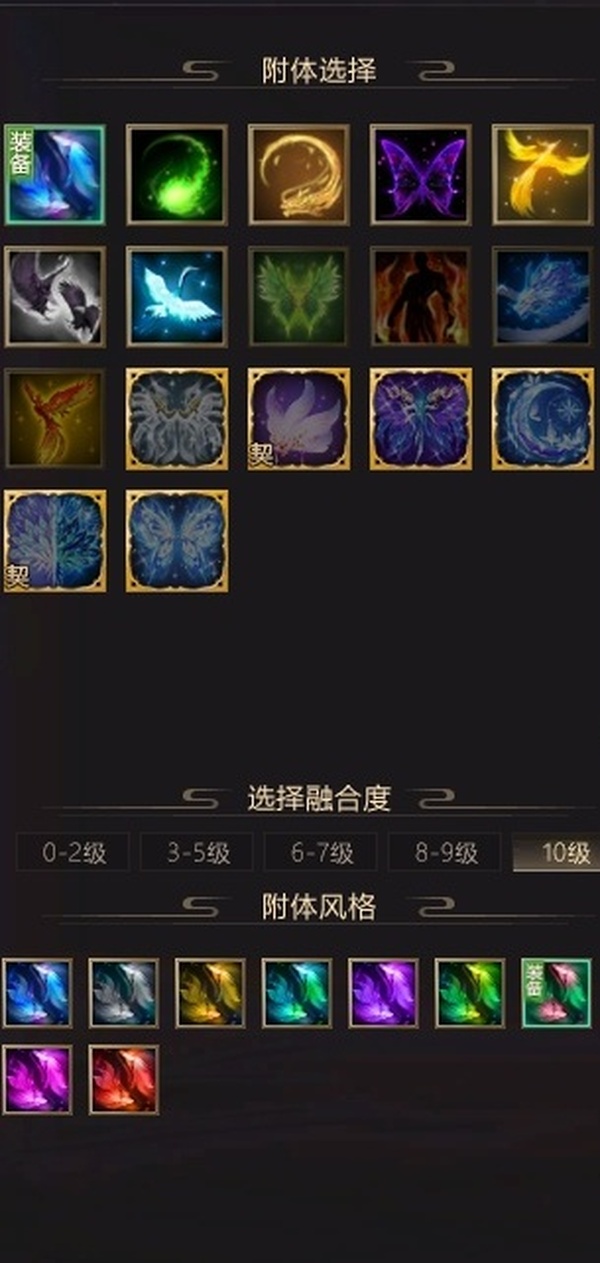Viewport: 600px width, 1263px height.
Task: Select the blue dragon icon
Action: [543, 297]
